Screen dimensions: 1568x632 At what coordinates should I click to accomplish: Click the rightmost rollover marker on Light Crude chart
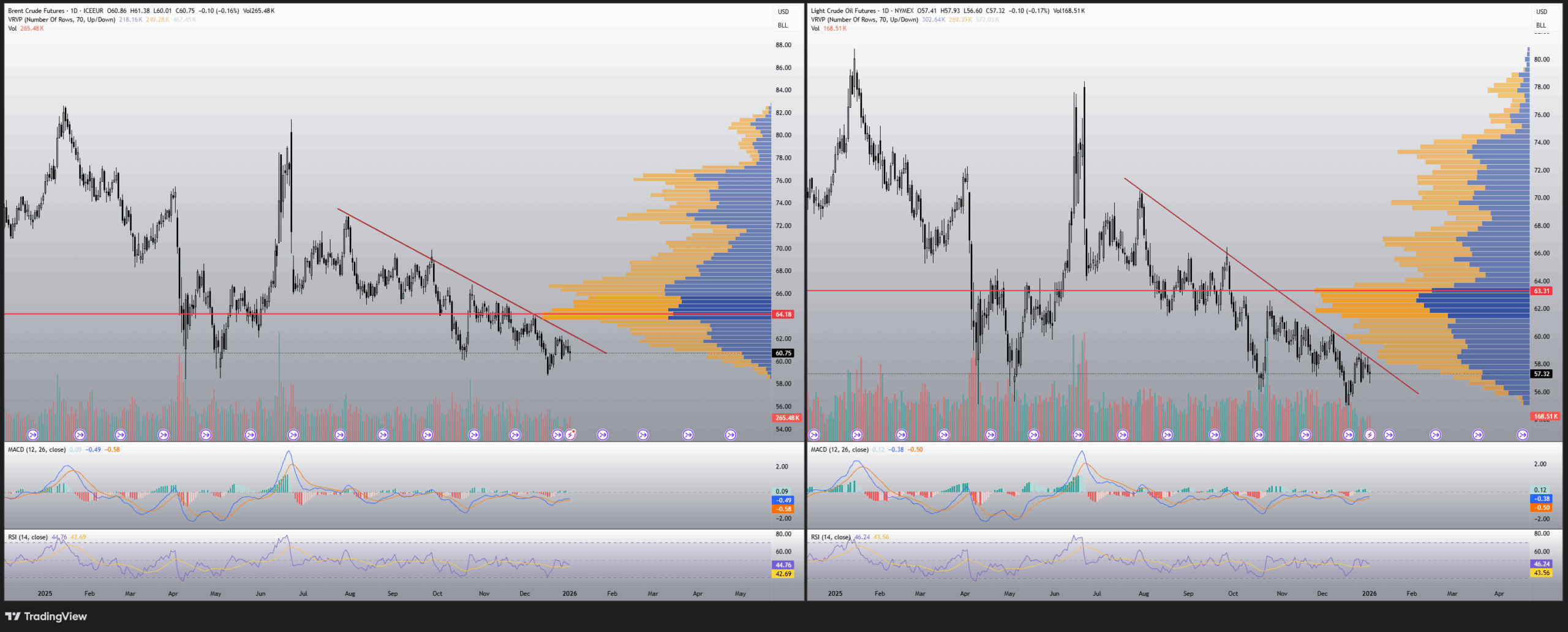(x=1522, y=435)
